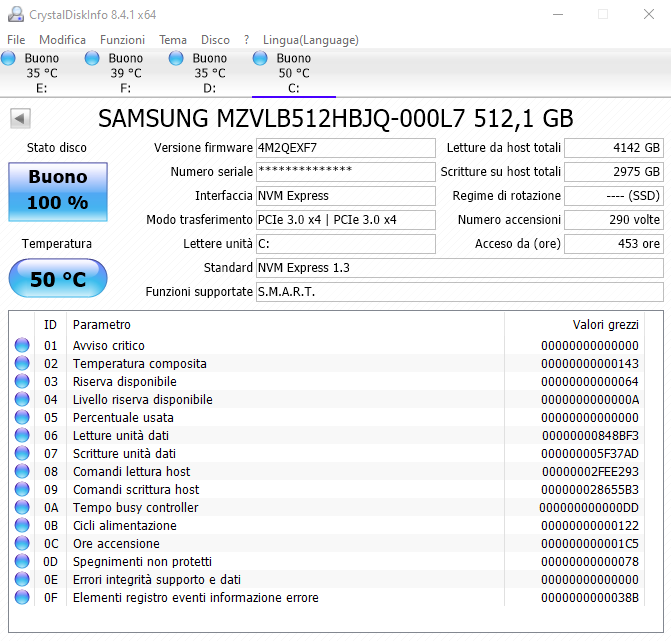The height and width of the screenshot is (641, 671).
Task: Click status orb for Letture unità dati row
Action: pyautogui.click(x=22, y=435)
